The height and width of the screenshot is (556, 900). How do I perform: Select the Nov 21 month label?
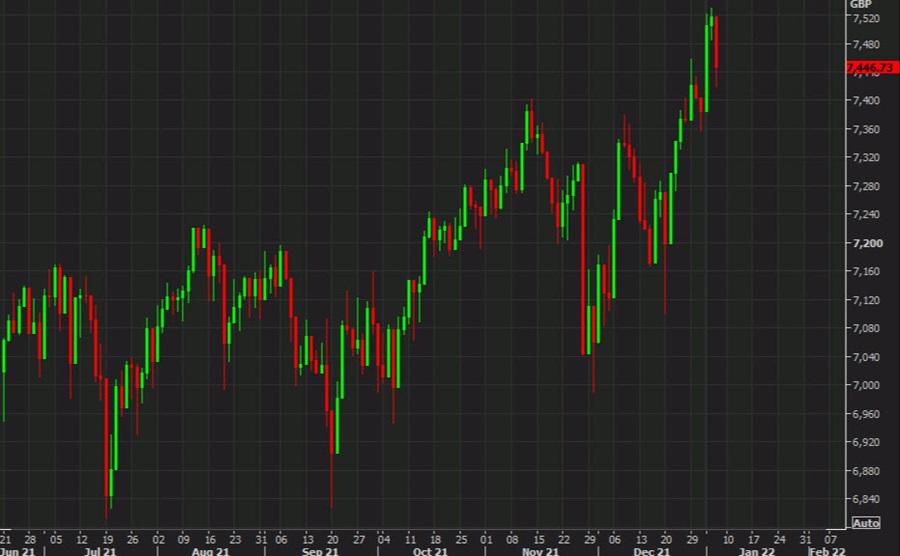[x=540, y=551]
